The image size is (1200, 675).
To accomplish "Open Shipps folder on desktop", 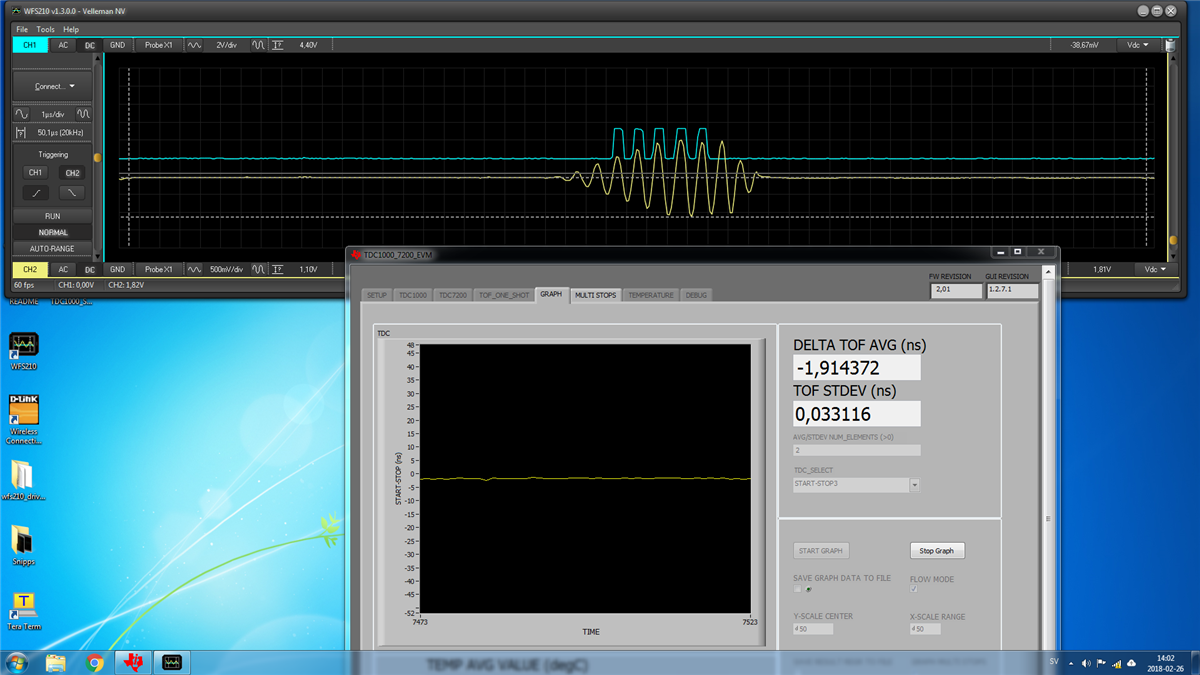I will (24, 545).
